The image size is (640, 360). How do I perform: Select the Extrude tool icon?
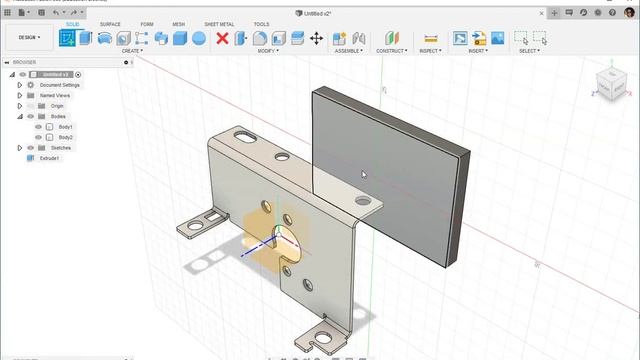tap(86, 38)
